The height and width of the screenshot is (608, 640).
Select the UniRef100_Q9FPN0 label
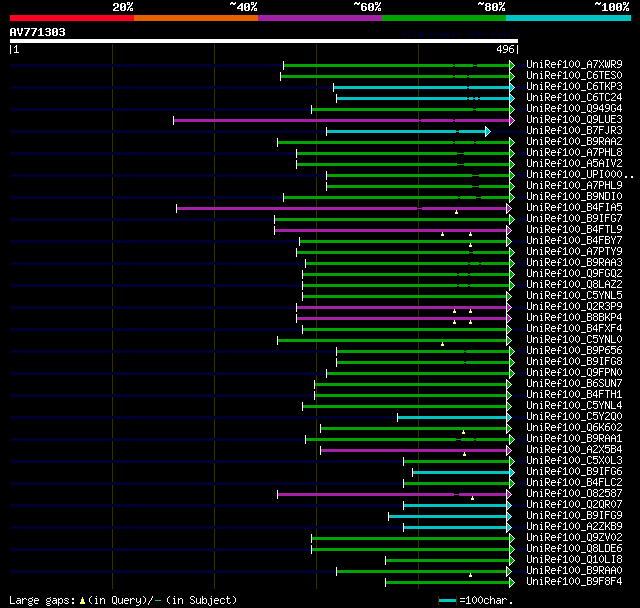tap(574, 373)
